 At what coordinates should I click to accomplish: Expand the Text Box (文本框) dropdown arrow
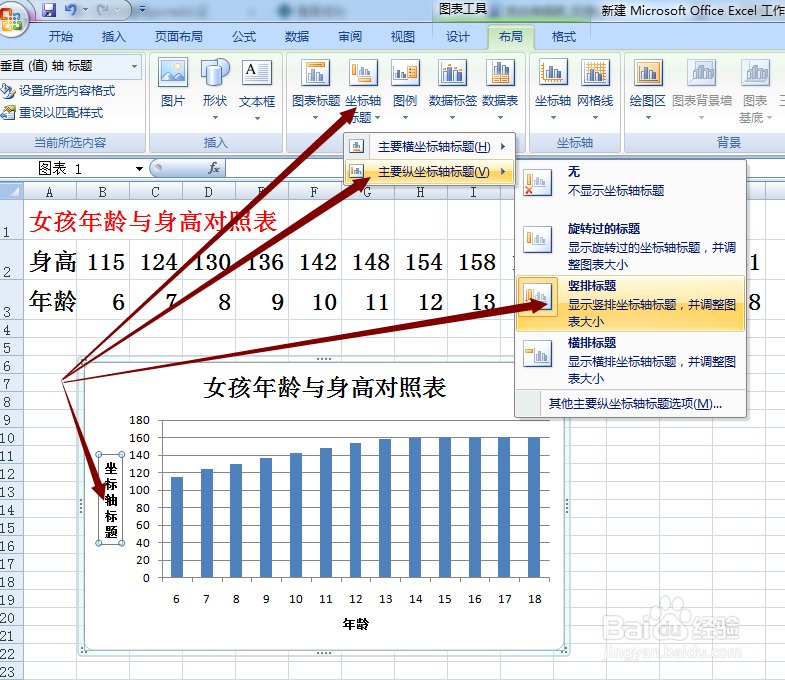click(257, 118)
